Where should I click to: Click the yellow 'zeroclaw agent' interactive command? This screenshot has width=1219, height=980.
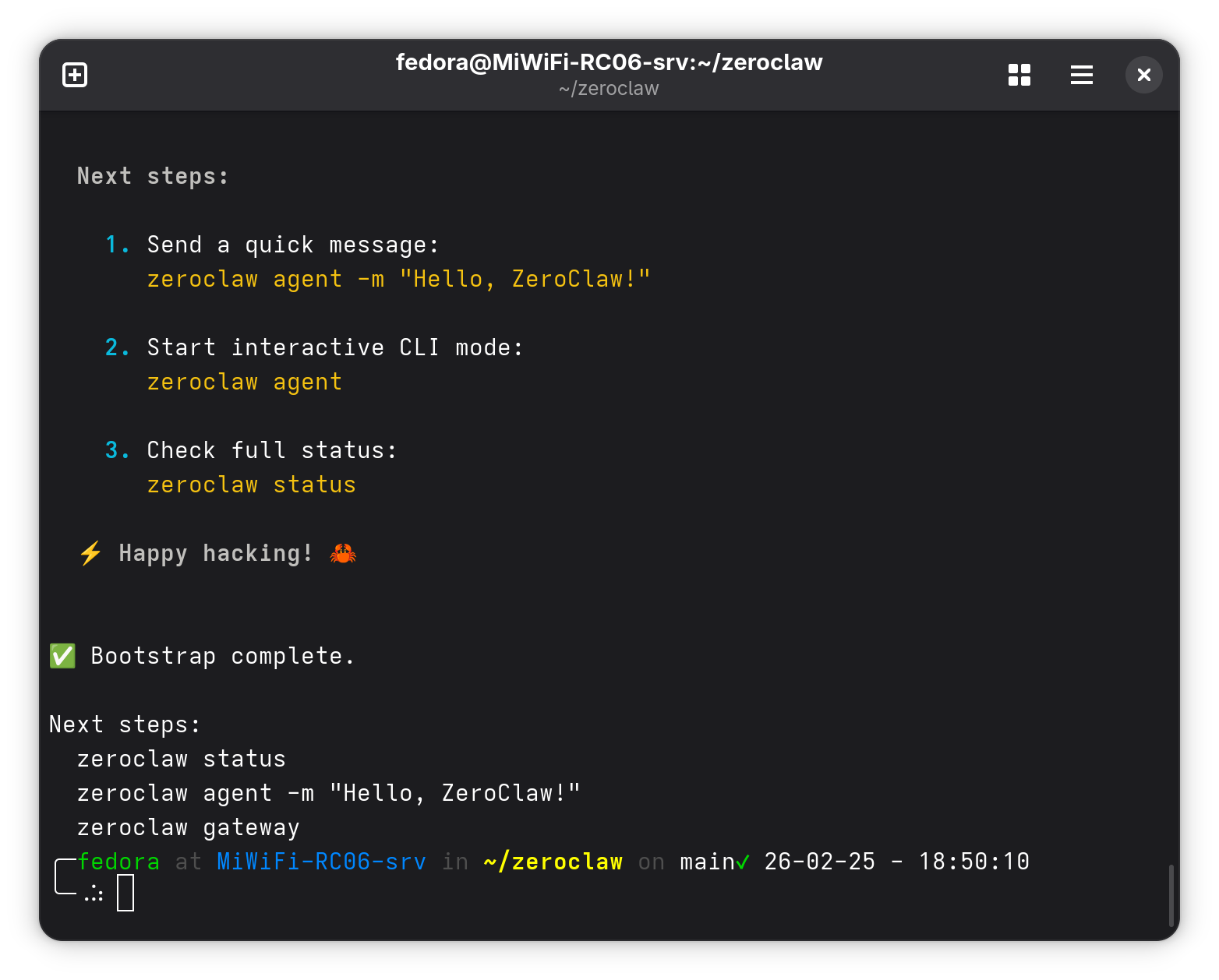[244, 382]
